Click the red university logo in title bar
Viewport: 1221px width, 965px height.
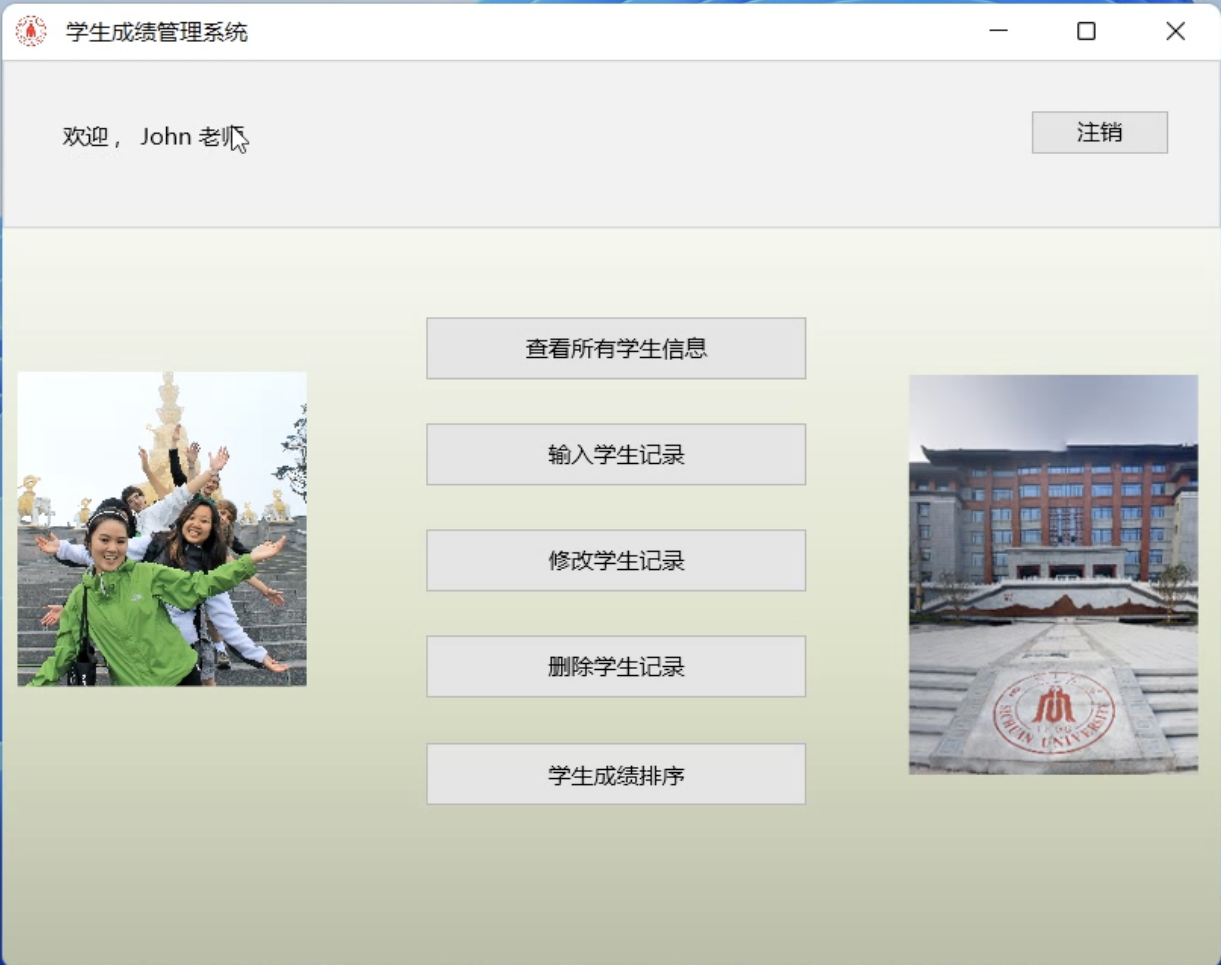31,31
